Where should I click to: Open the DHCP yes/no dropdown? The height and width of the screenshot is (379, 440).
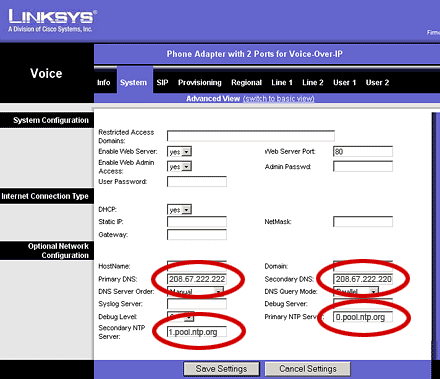tap(179, 210)
